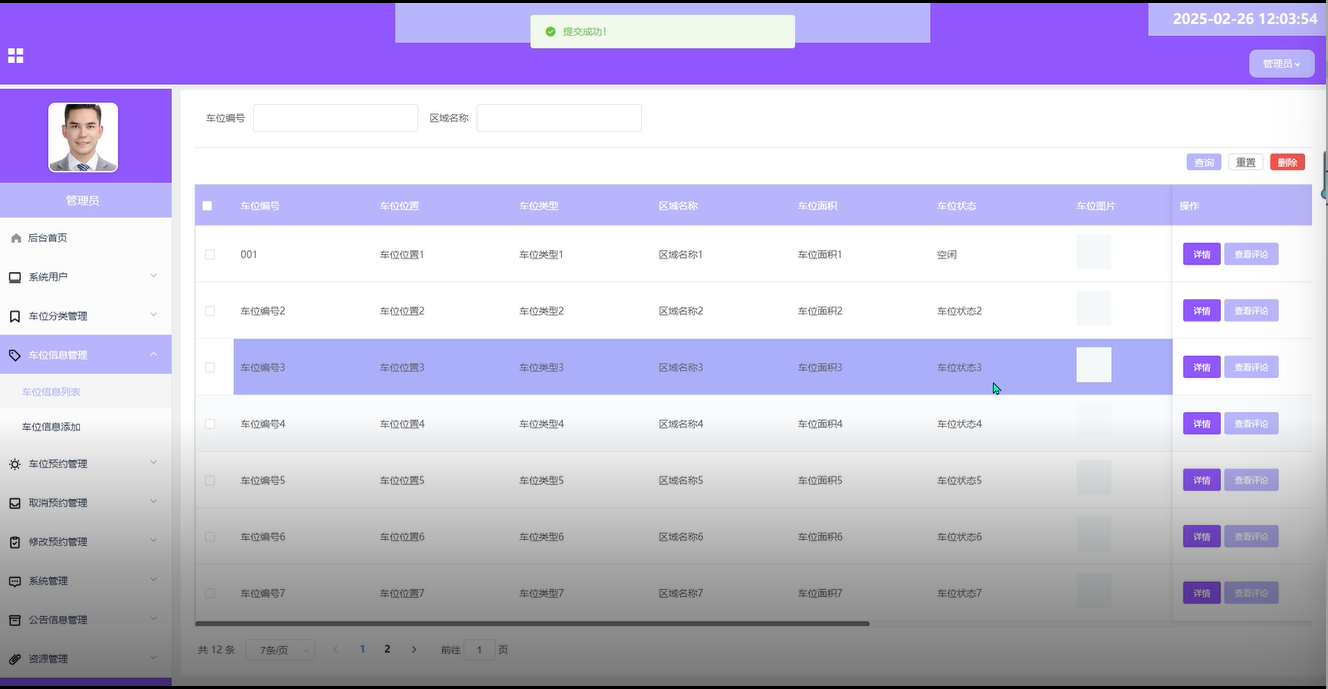
Task: Click the 区域名称 search input field
Action: 559,118
